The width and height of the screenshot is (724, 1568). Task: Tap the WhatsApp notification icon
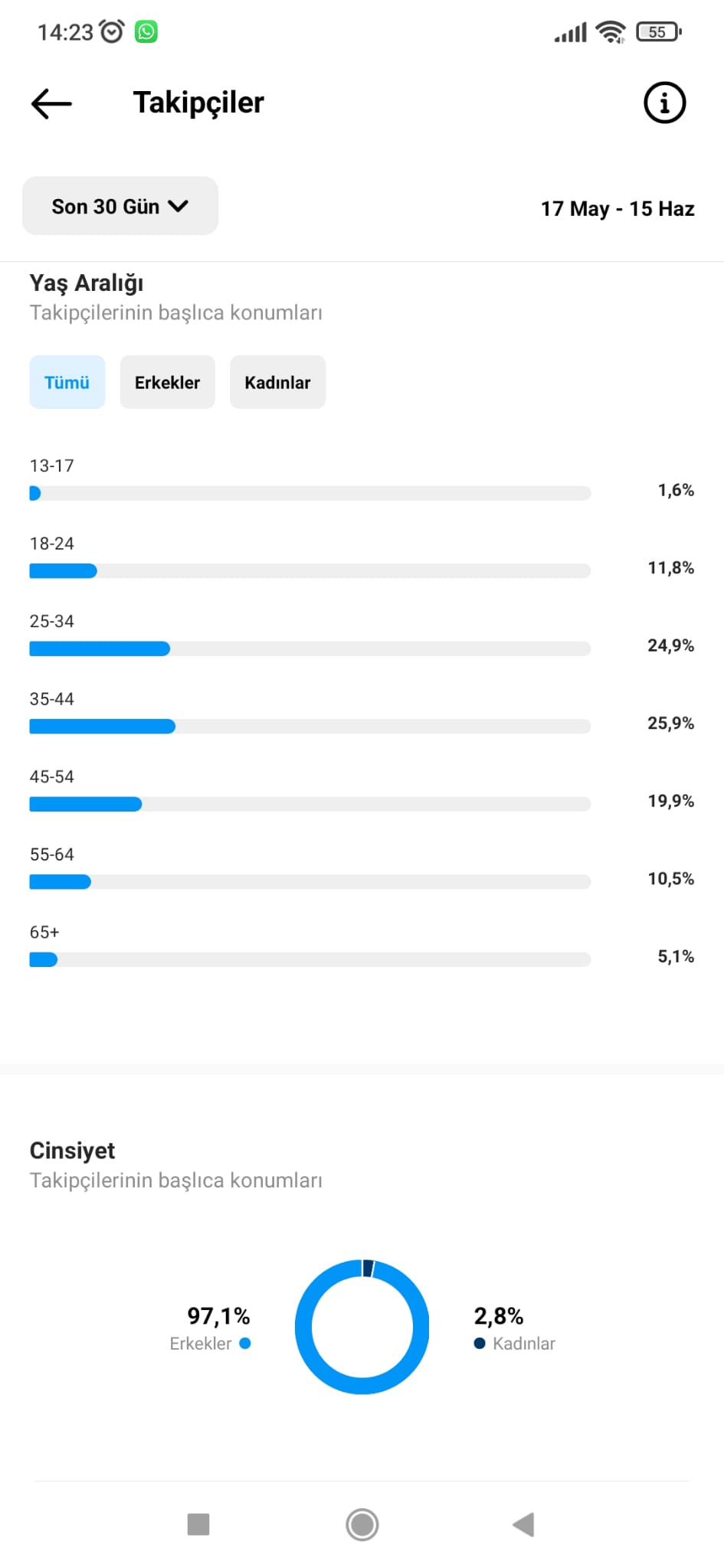coord(146,31)
